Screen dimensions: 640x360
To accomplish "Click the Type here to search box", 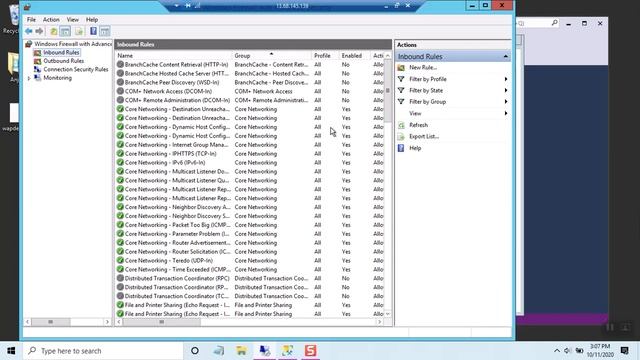I will pyautogui.click(x=103, y=351).
